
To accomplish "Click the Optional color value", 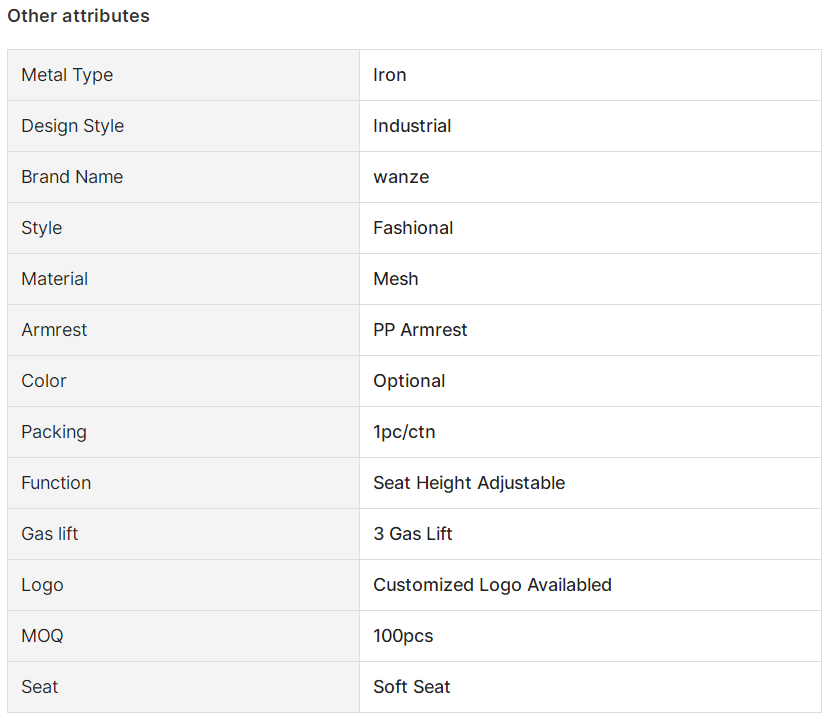I will [409, 381].
